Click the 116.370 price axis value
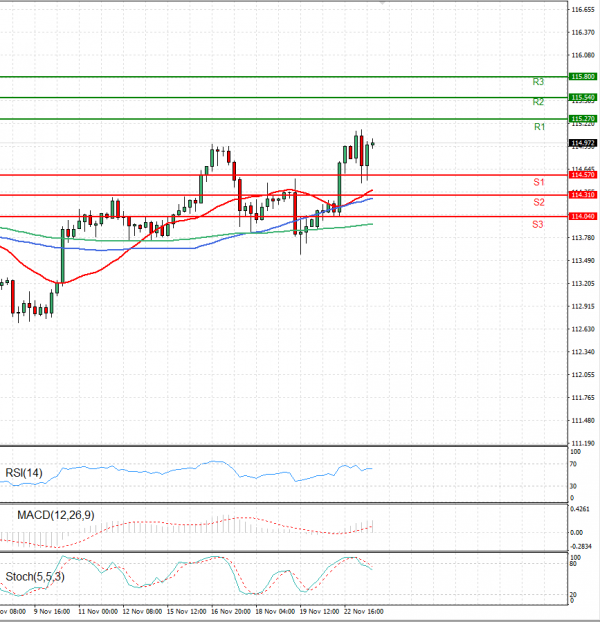The height and width of the screenshot is (622, 600). pos(583,33)
